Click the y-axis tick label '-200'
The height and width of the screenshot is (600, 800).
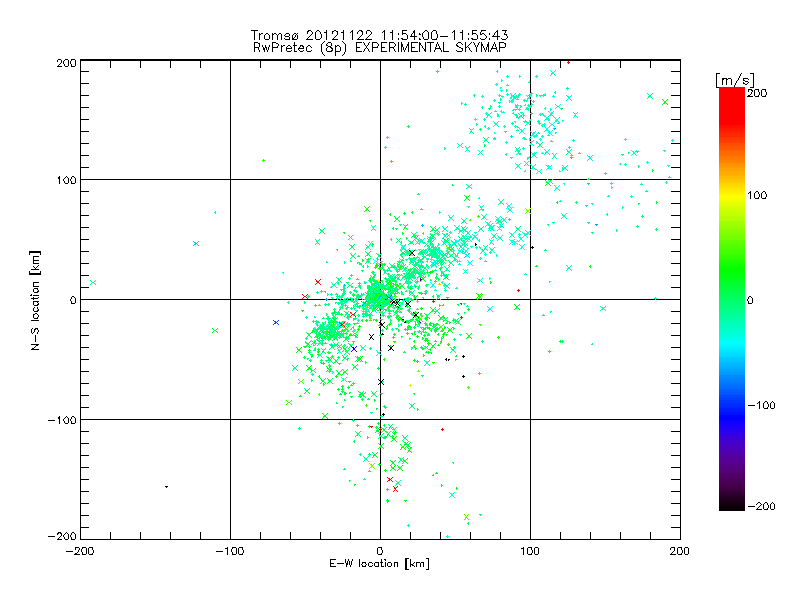62,536
